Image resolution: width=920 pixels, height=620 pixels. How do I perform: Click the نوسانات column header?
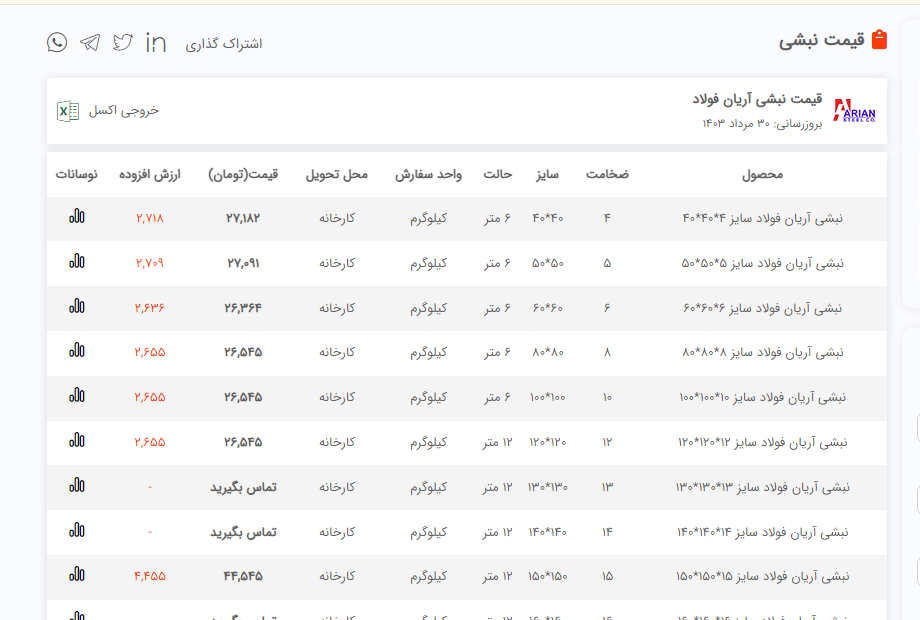77,174
